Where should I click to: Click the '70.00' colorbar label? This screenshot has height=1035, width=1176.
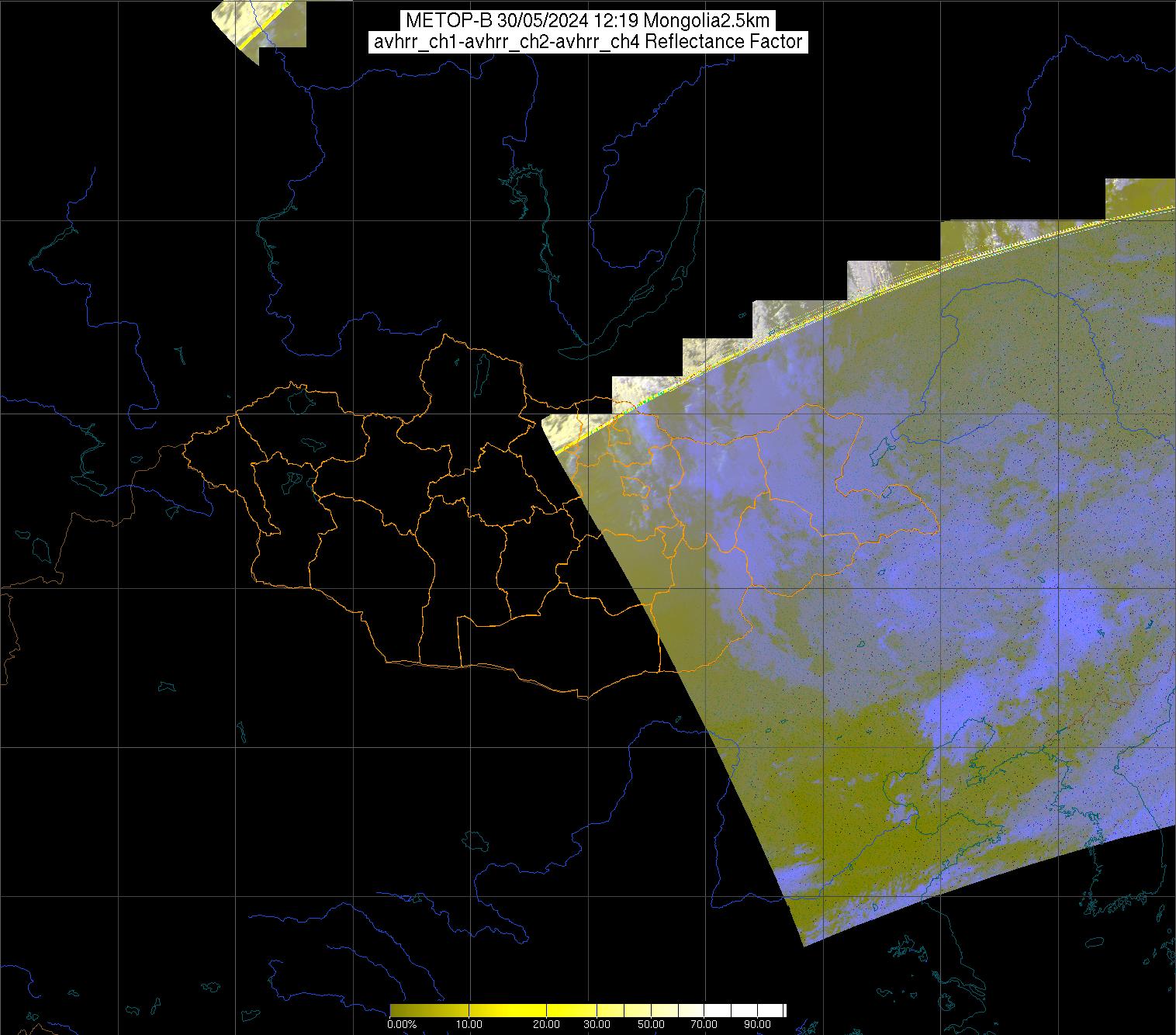pyautogui.click(x=704, y=1025)
